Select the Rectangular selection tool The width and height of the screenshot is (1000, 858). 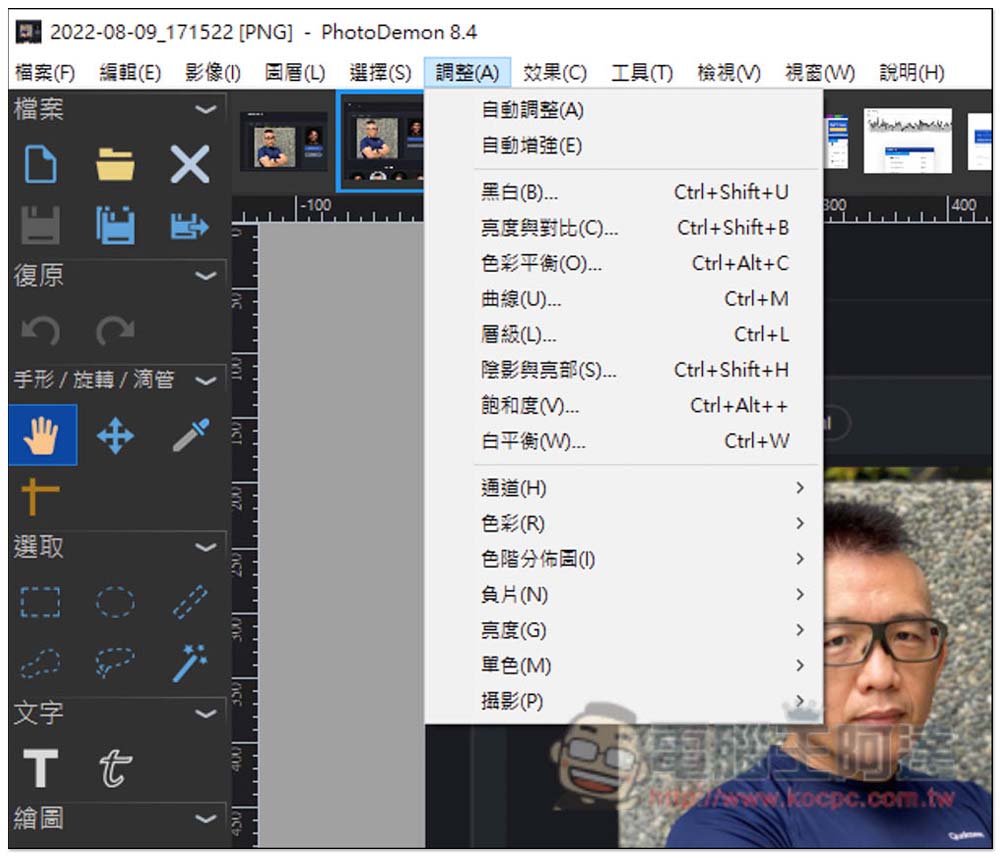tap(40, 602)
